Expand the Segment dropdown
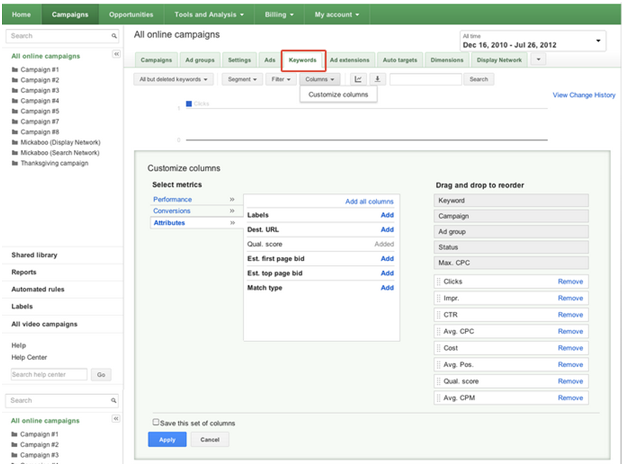Screen dimensions: 628x466 [242, 79]
